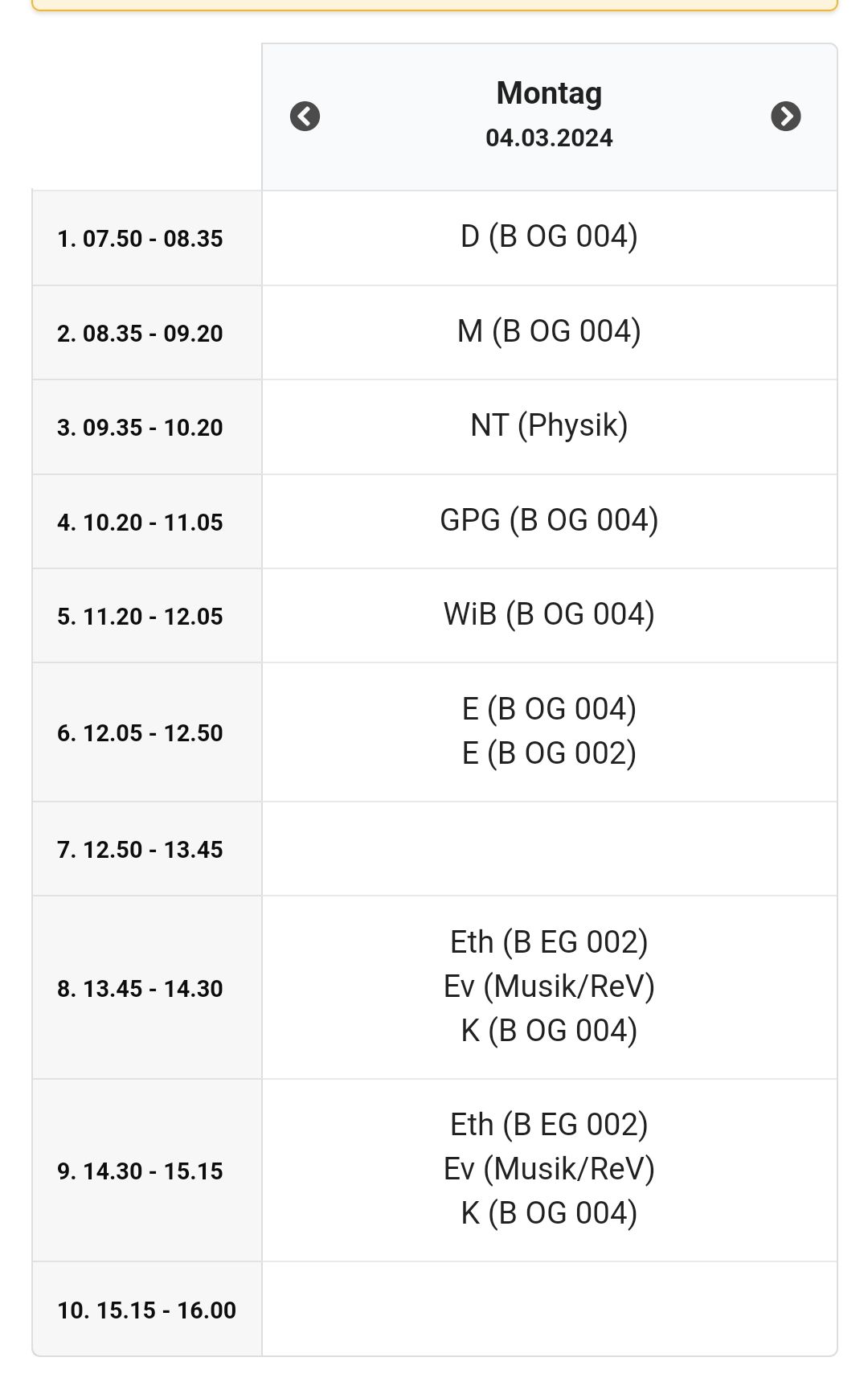Viewport: 868px width, 1382px height.
Task: Click E (B OG 002) in period 6
Action: (549, 753)
